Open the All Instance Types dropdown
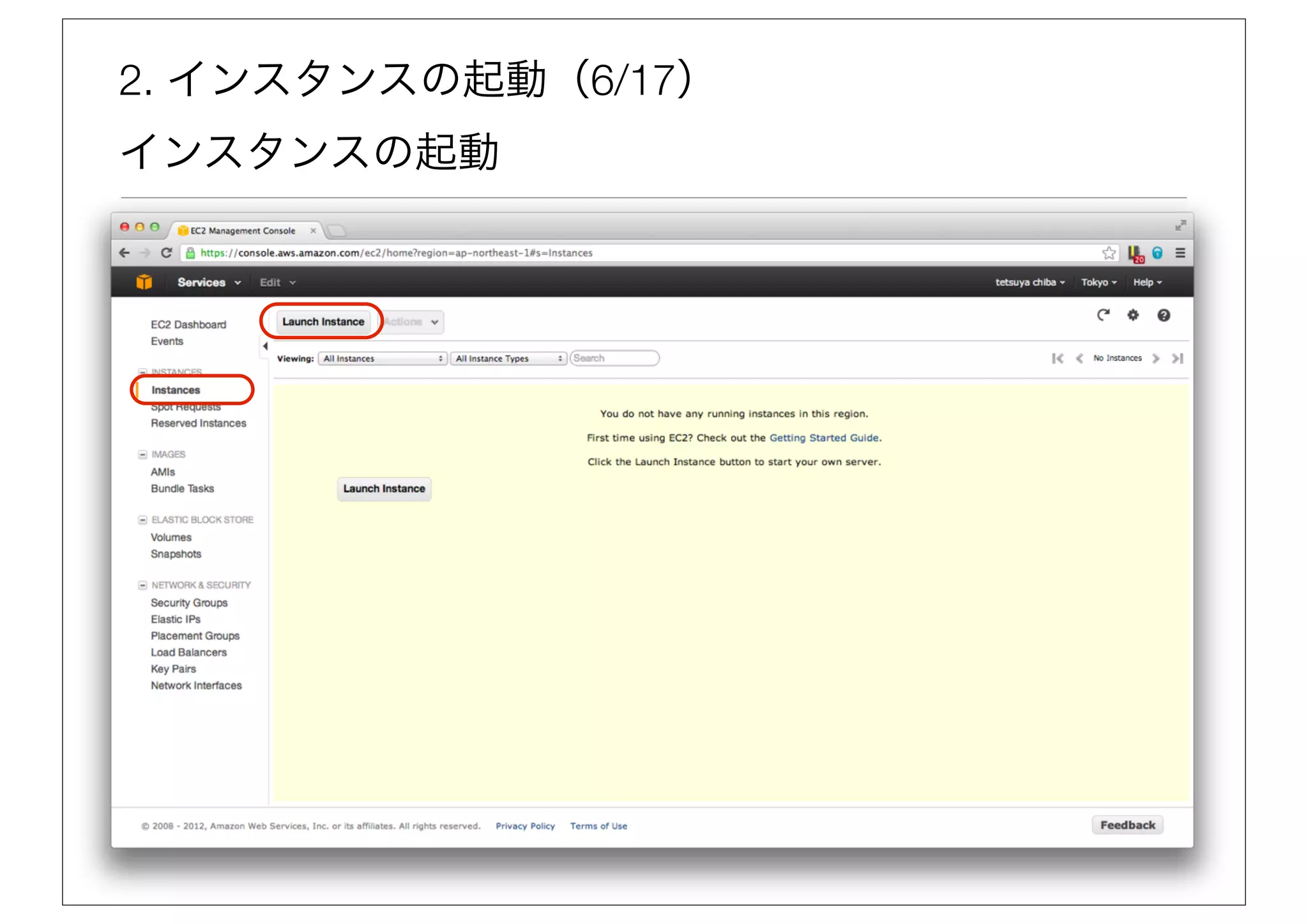1308x924 pixels. 508,358
